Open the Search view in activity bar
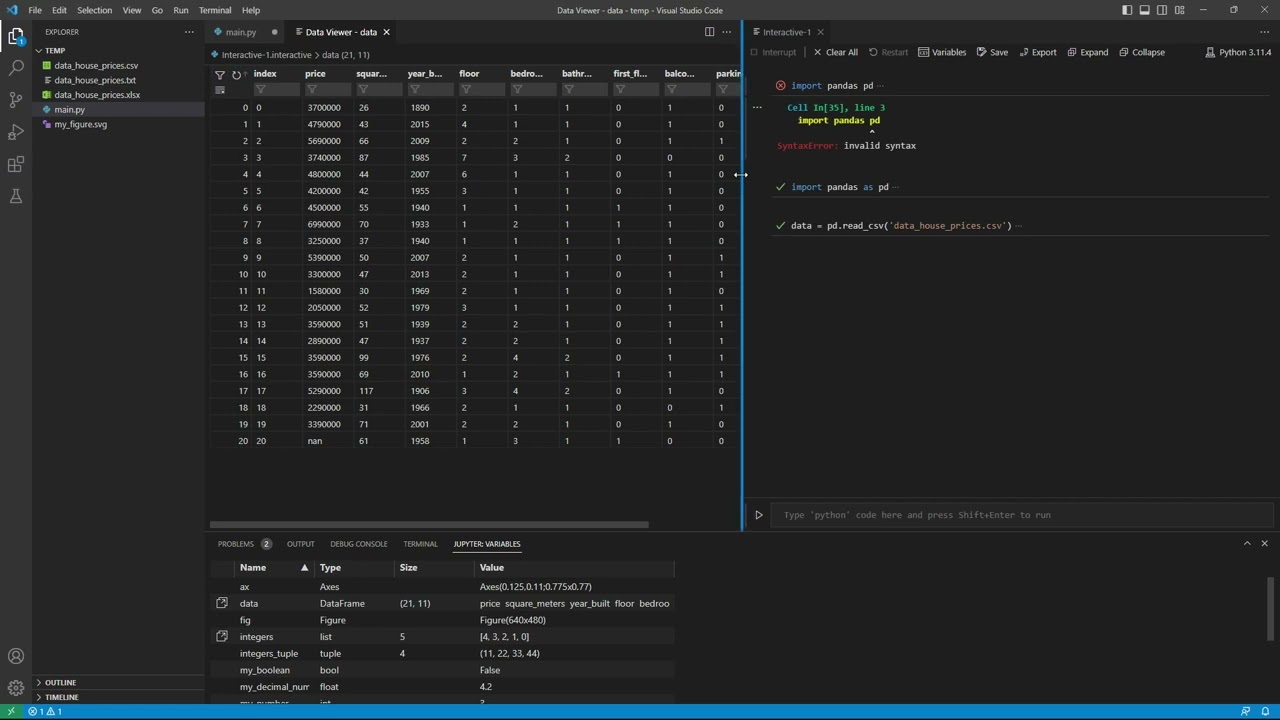1280x720 pixels. click(x=16, y=68)
